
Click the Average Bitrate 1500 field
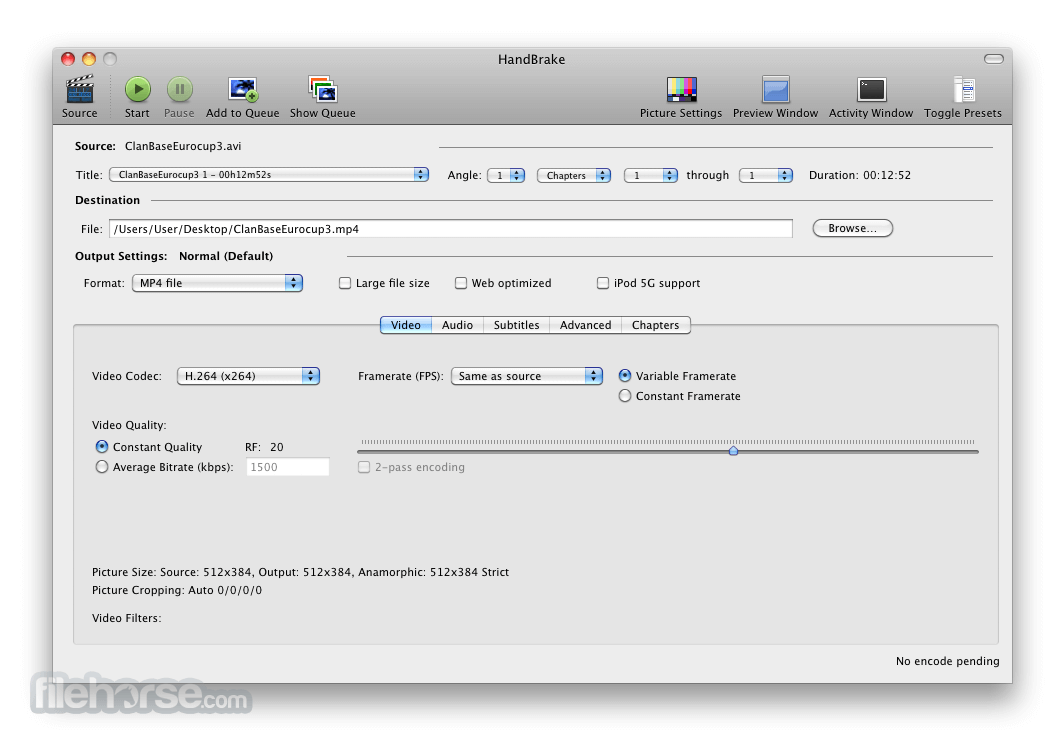pyautogui.click(x=287, y=467)
